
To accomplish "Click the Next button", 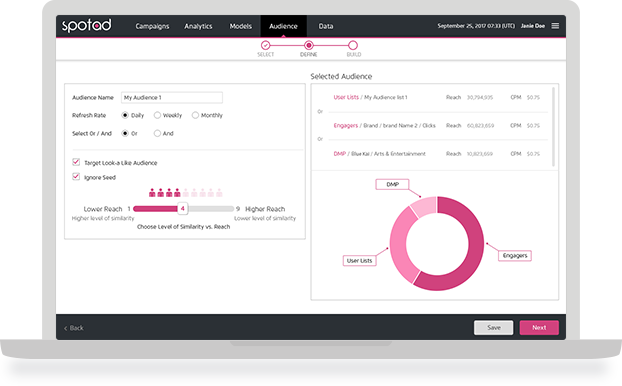I will tap(539, 328).
